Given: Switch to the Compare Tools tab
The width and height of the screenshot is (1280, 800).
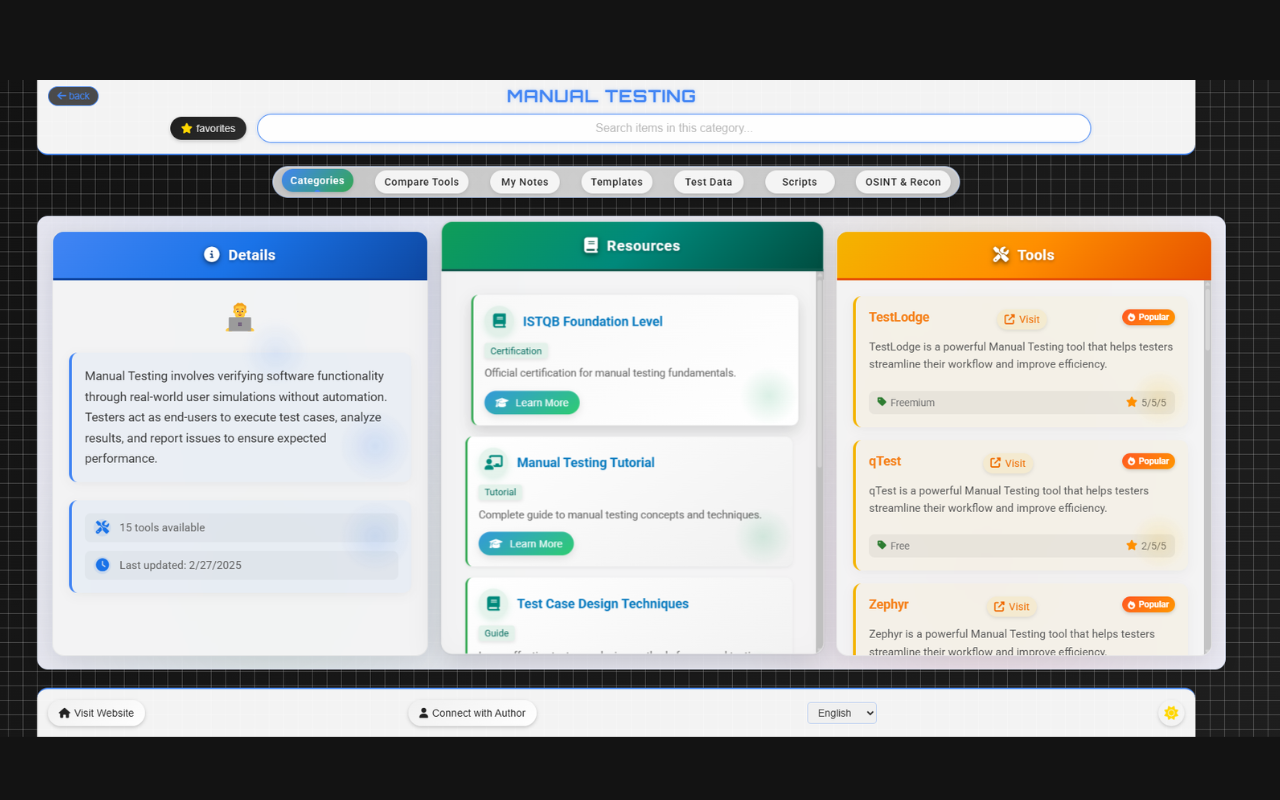Looking at the screenshot, I should [x=421, y=182].
